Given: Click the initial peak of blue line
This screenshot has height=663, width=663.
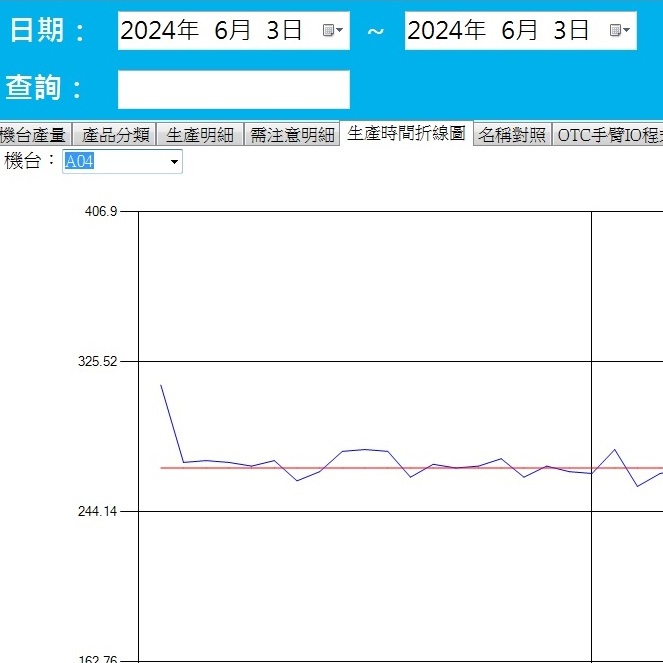Looking at the screenshot, I should pyautogui.click(x=161, y=385).
